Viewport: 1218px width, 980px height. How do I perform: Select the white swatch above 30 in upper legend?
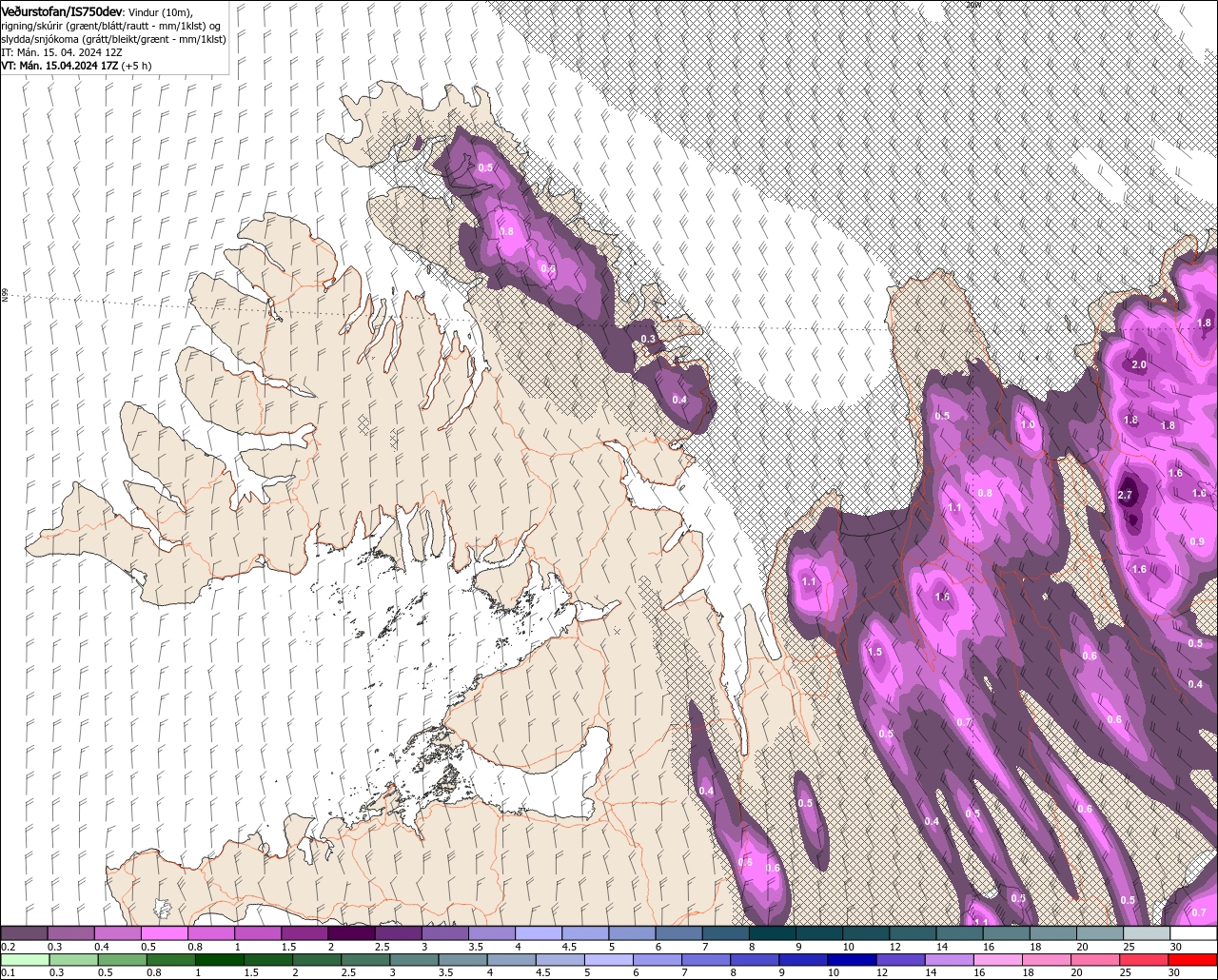(1193, 933)
